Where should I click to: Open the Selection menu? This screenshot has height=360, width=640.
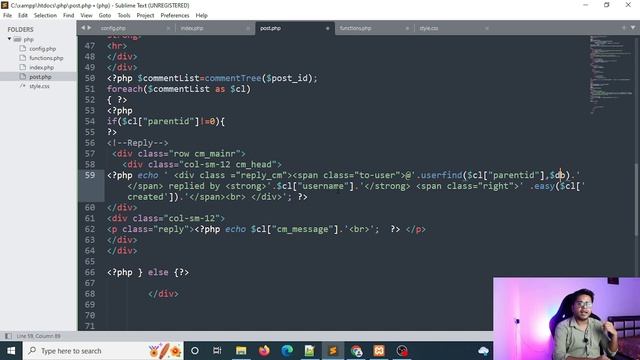pyautogui.click(x=45, y=15)
